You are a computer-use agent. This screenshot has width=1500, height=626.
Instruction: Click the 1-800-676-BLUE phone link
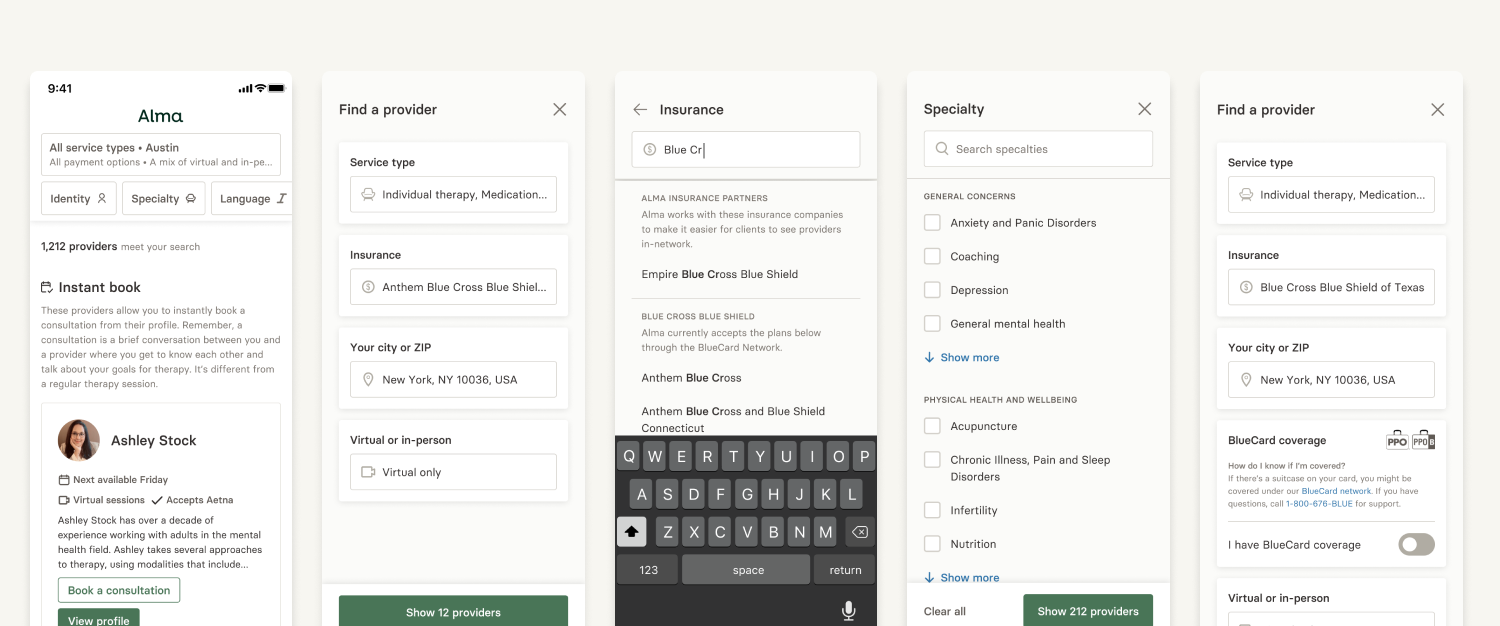1319,503
